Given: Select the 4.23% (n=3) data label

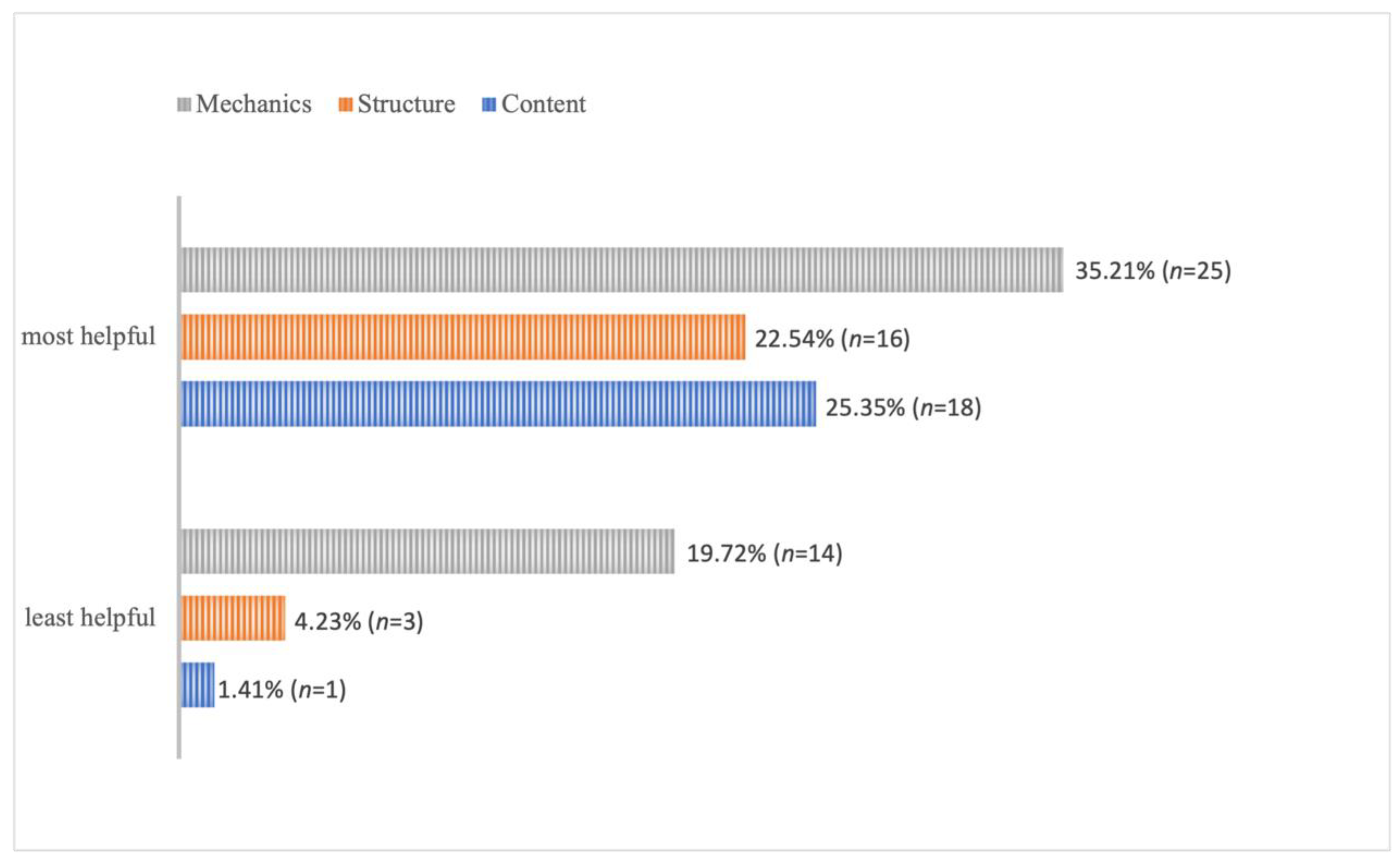Looking at the screenshot, I should click(358, 621).
